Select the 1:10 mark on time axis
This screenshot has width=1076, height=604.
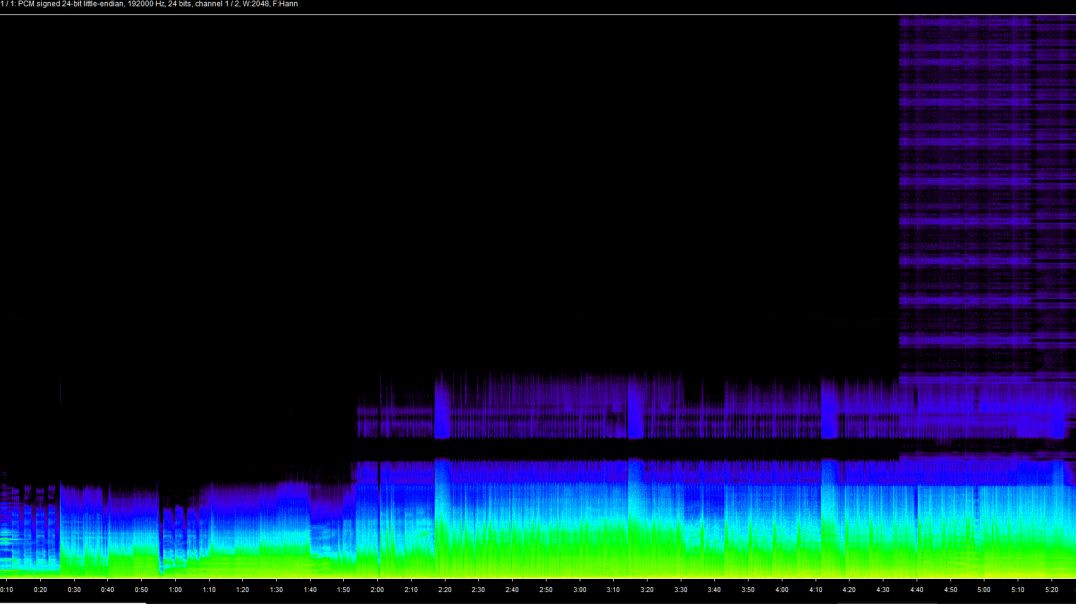click(209, 590)
